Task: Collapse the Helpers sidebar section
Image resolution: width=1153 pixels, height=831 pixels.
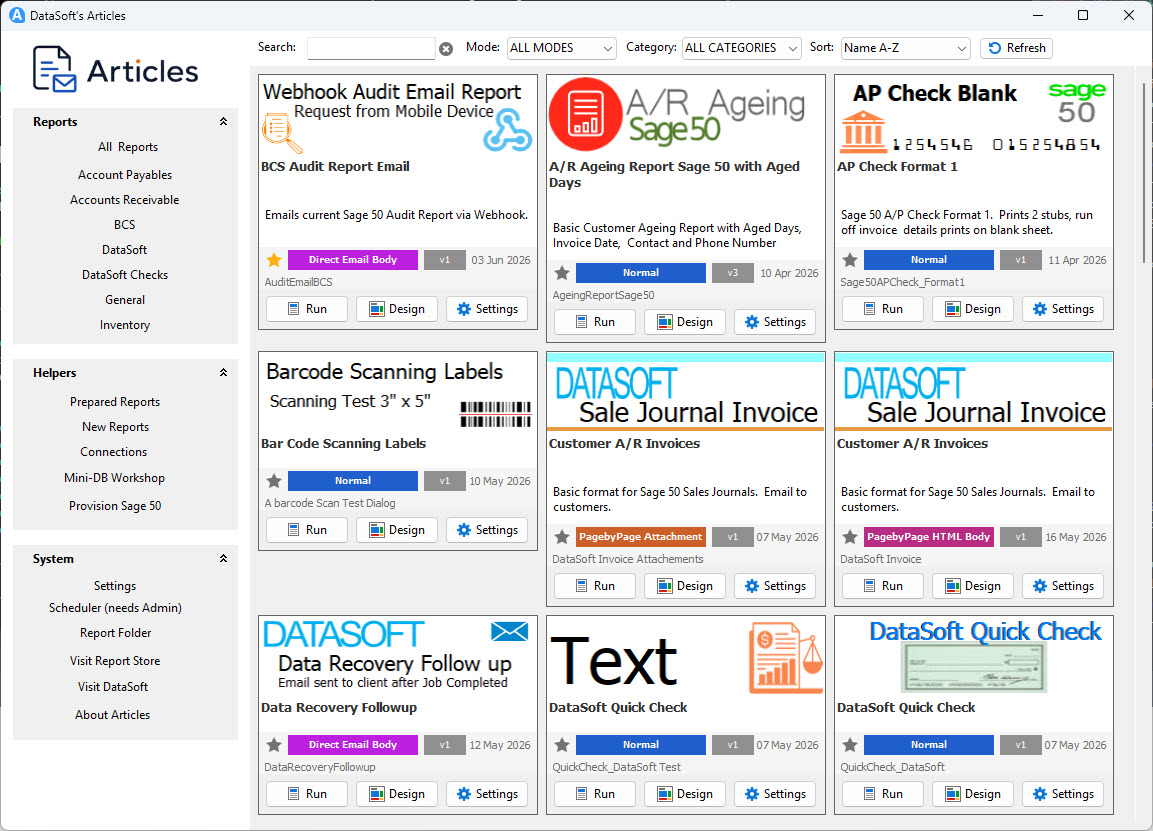Action: tap(223, 373)
